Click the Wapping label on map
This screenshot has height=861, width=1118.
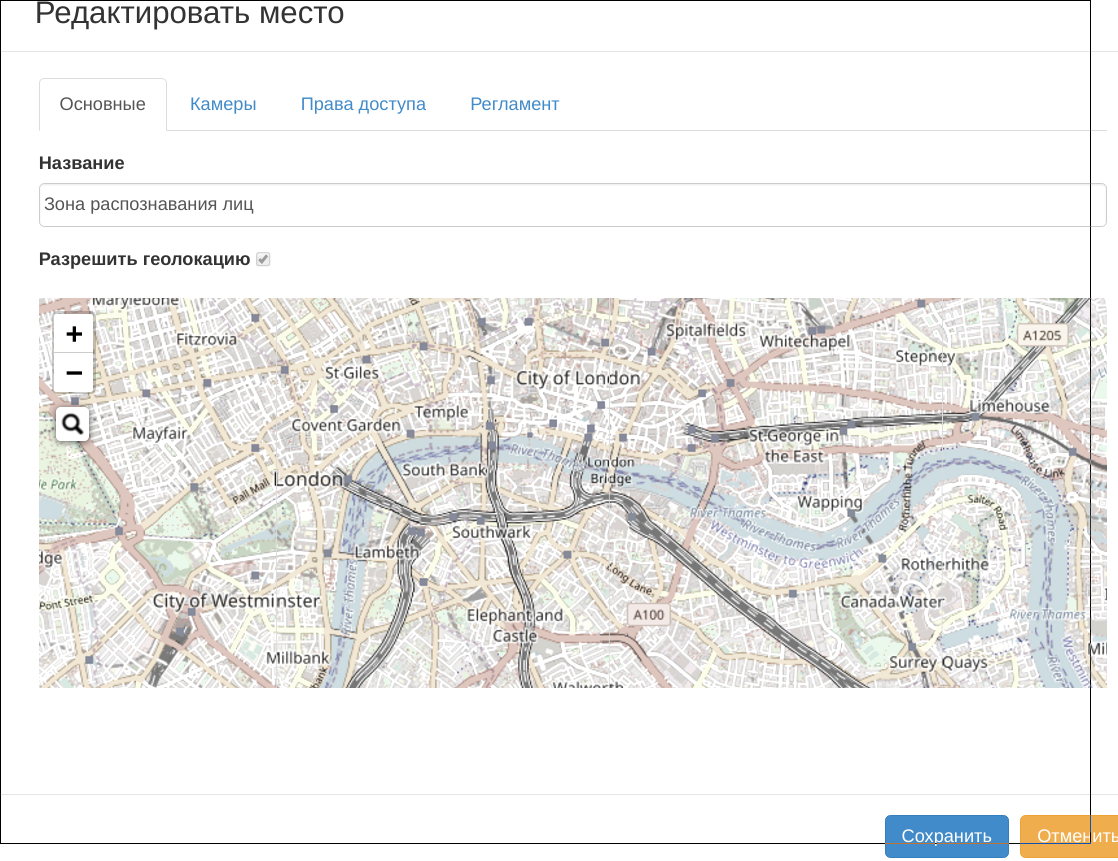[829, 502]
